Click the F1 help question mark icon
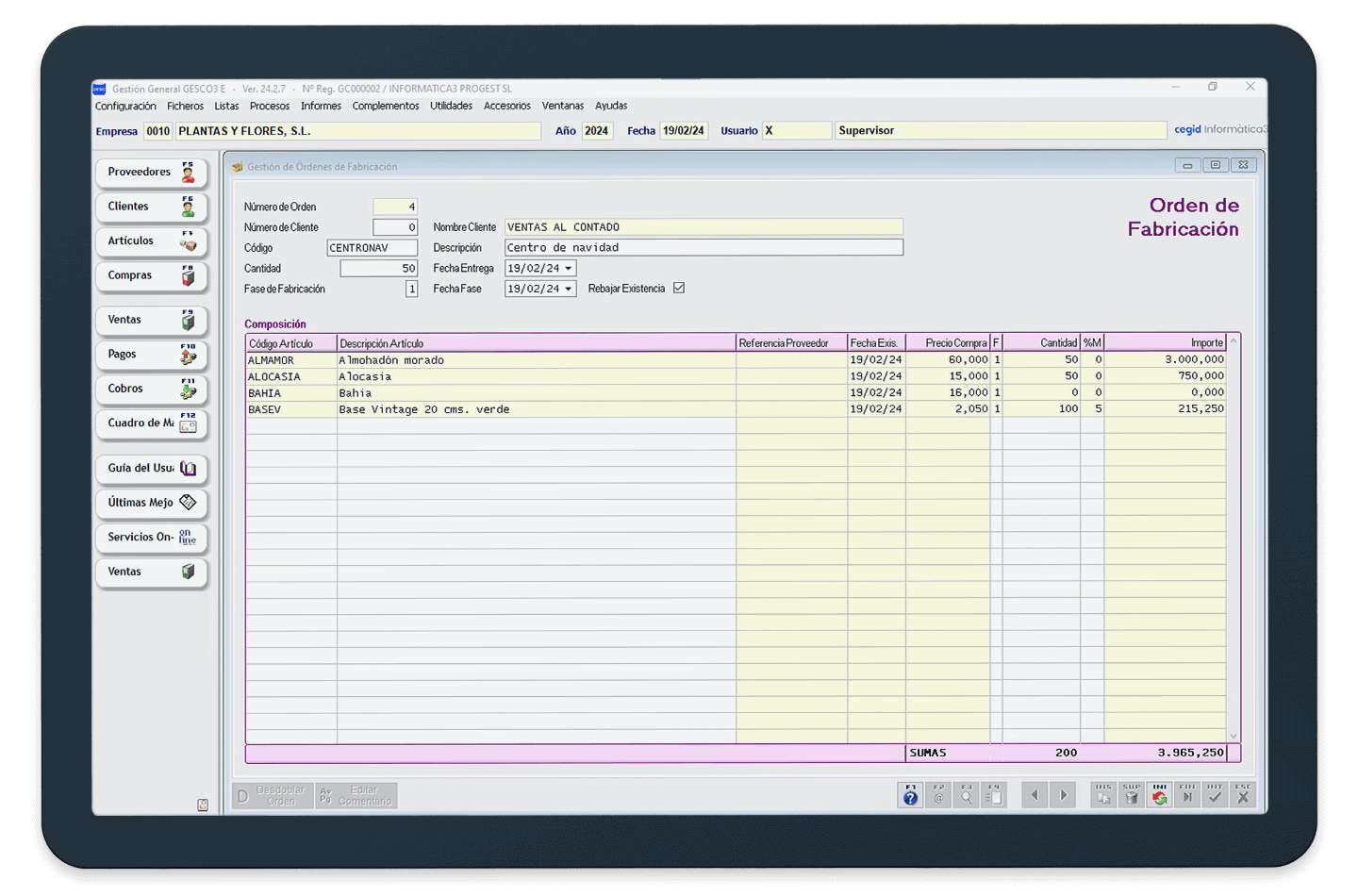Screen dimensions: 1358x896 coord(910,795)
